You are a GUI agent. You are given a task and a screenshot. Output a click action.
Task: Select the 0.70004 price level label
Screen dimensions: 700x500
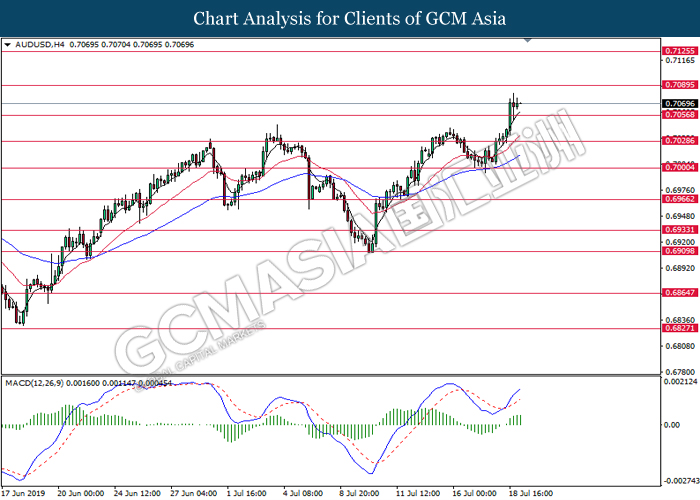point(680,167)
